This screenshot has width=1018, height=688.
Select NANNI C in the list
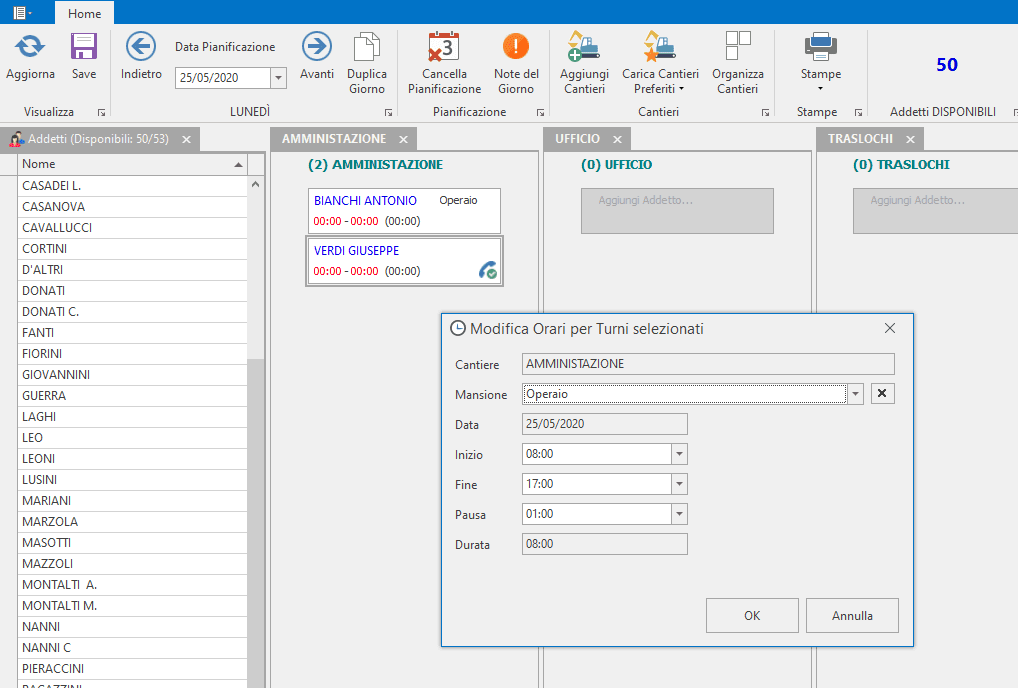pos(132,648)
